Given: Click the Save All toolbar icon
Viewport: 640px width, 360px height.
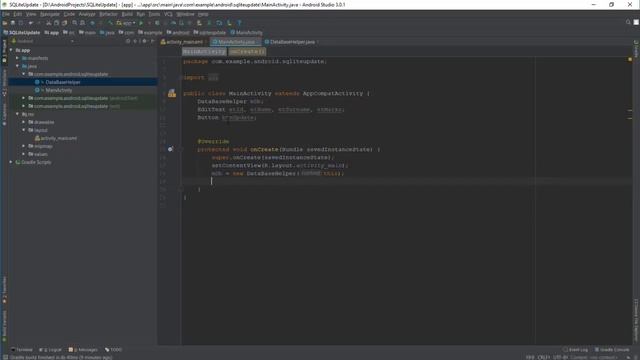Looking at the screenshot, I should pyautogui.click(x=13, y=23).
